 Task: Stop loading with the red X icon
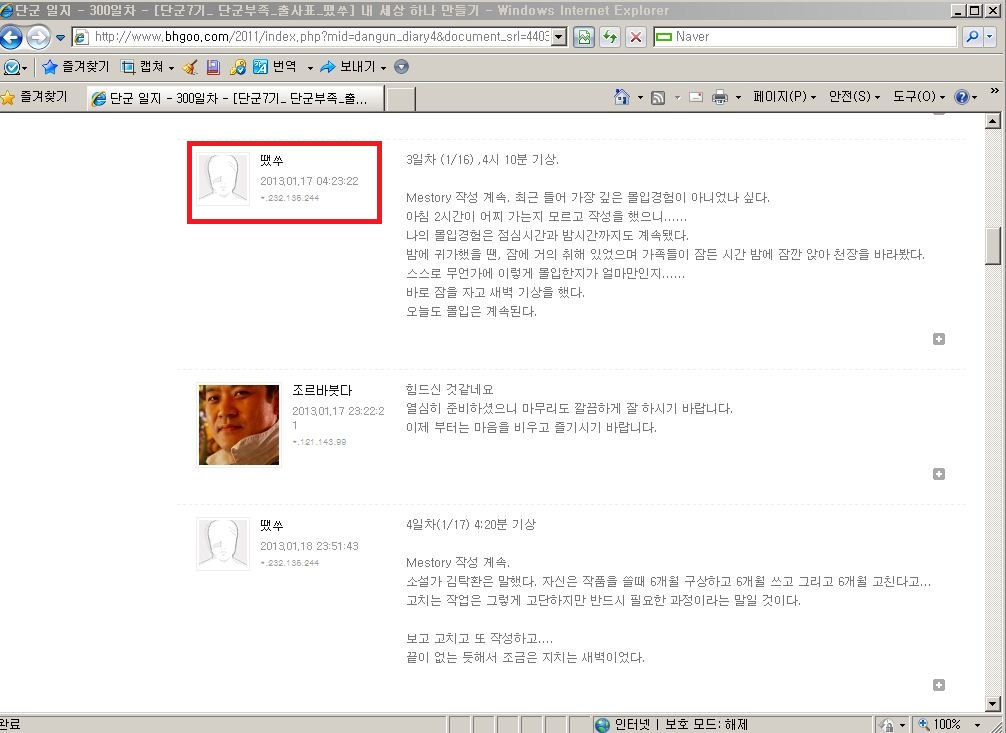click(636, 37)
